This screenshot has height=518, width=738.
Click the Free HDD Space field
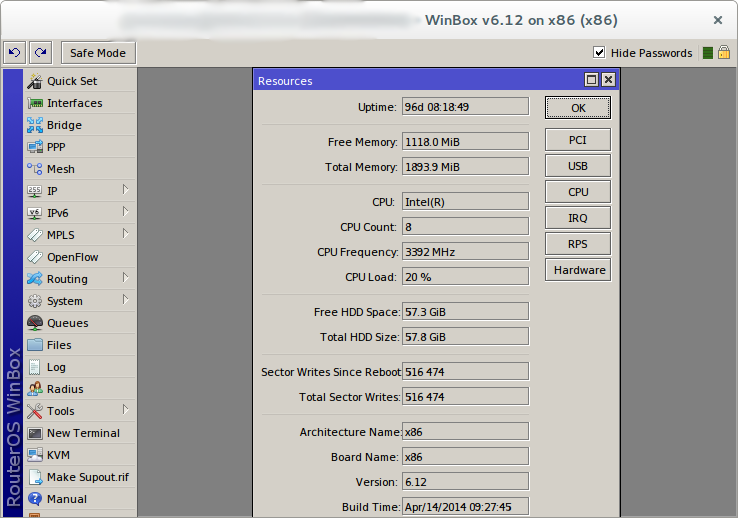point(465,311)
